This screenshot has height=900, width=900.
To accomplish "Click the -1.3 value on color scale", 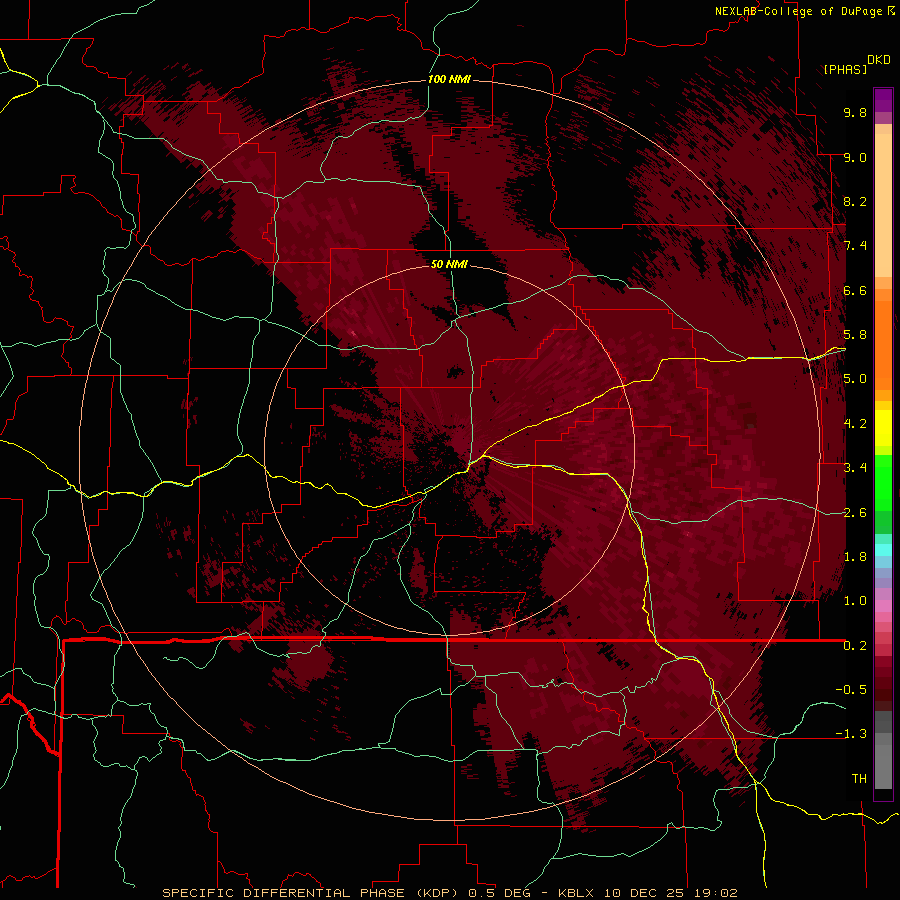I will (851, 734).
